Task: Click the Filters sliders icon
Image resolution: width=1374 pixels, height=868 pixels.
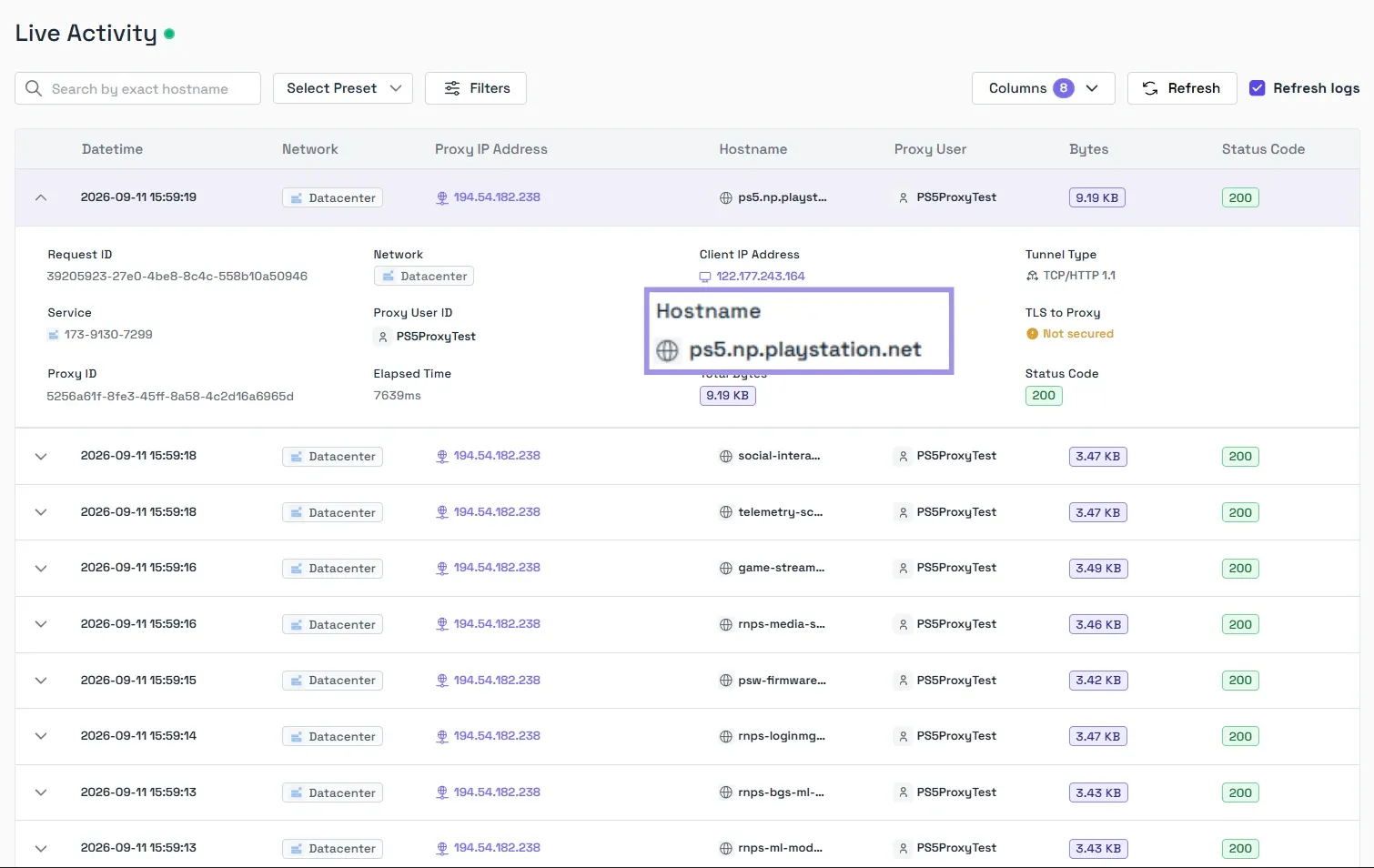Action: (452, 88)
